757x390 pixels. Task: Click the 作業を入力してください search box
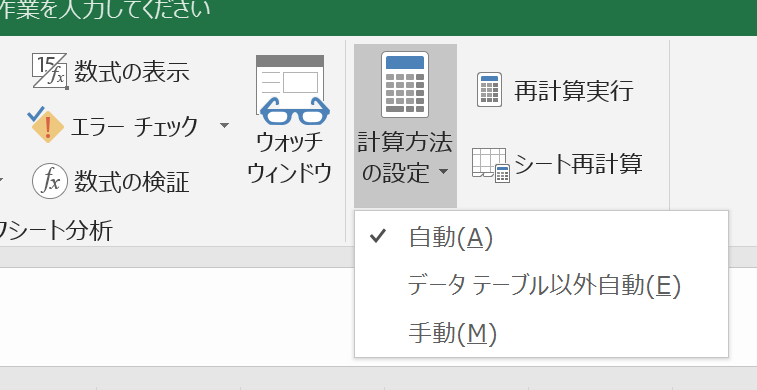pos(105,10)
